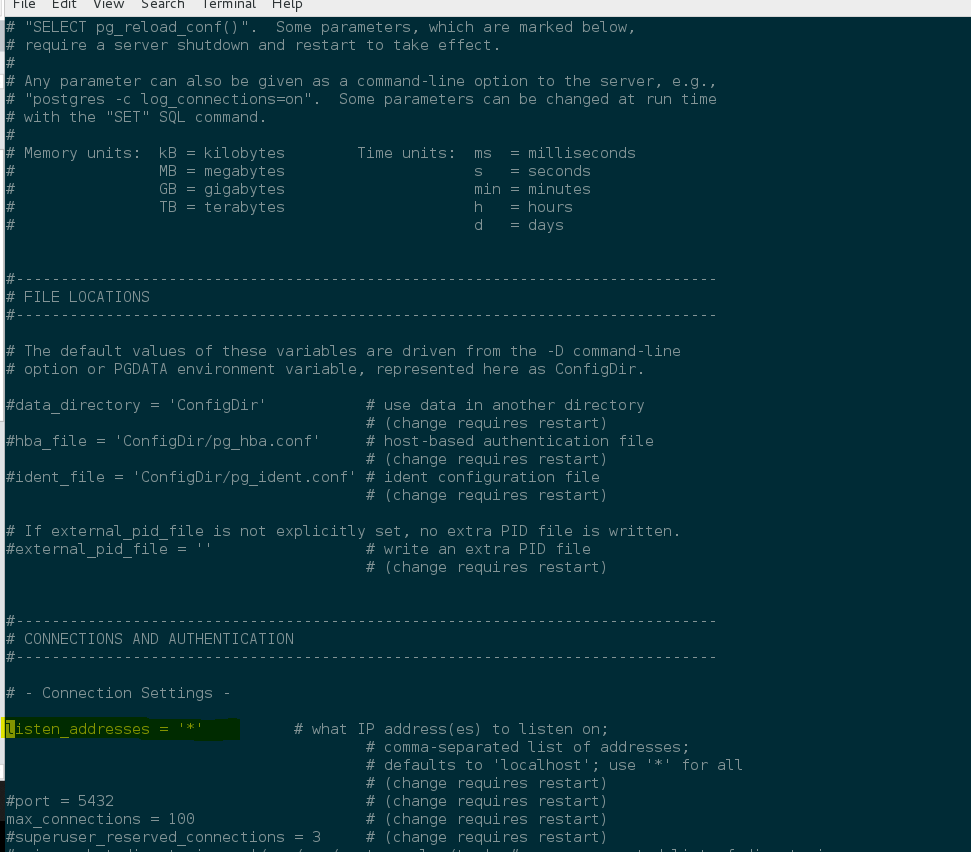
Task: Click 'postgres -c log_connections=on' comment
Action: 172,99
